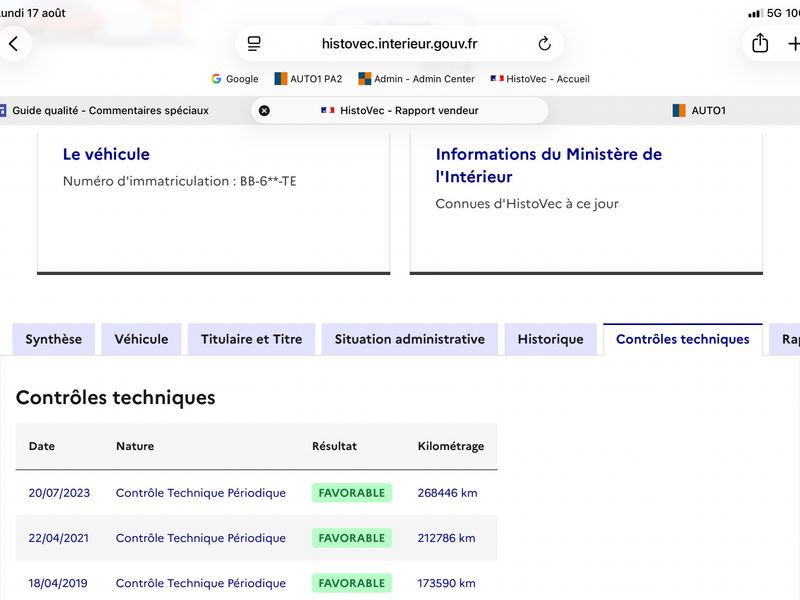800x600 pixels.
Task: Open the page format menu icon in the address bar
Action: coord(254,44)
